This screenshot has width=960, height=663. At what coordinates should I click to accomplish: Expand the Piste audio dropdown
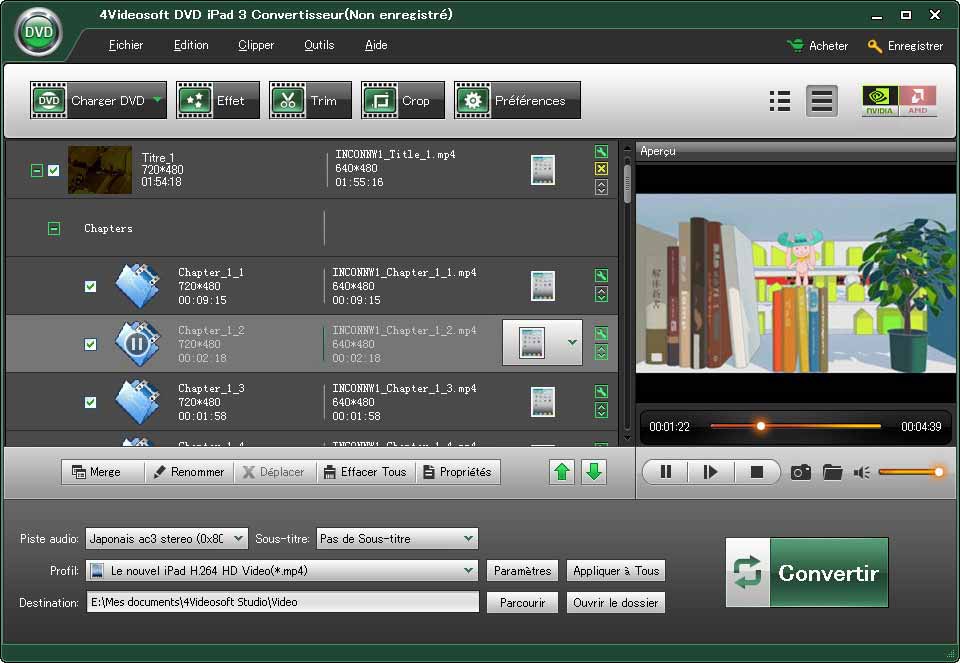pyautogui.click(x=238, y=538)
